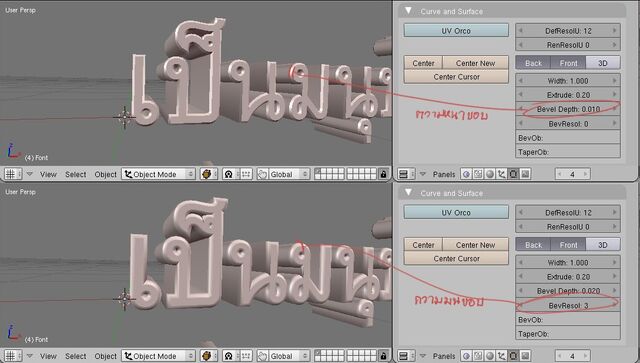Click Center Cursor in the lower panel

pos(456,258)
